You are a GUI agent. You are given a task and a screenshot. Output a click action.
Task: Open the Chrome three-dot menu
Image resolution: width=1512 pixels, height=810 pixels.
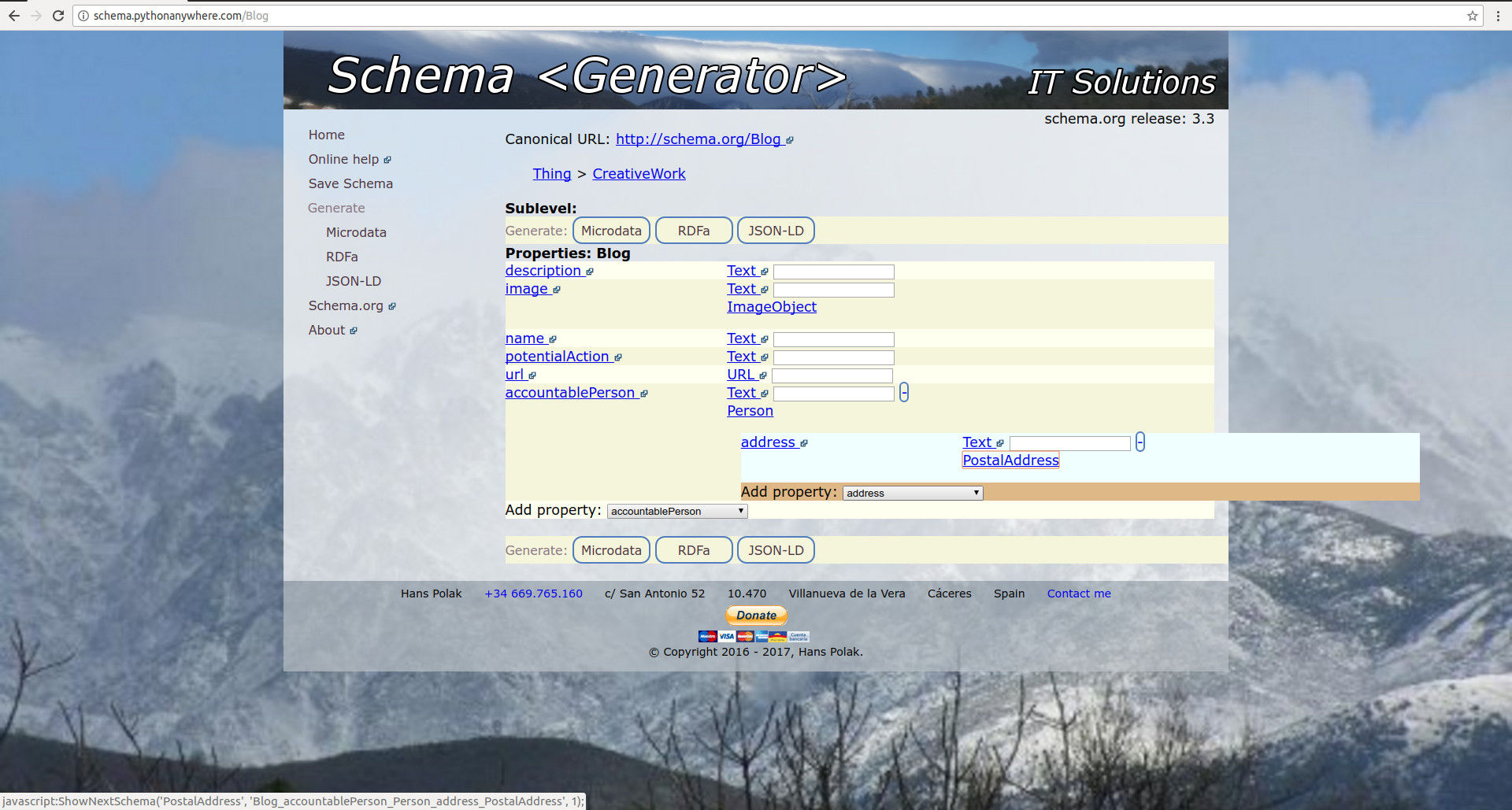pos(1498,16)
